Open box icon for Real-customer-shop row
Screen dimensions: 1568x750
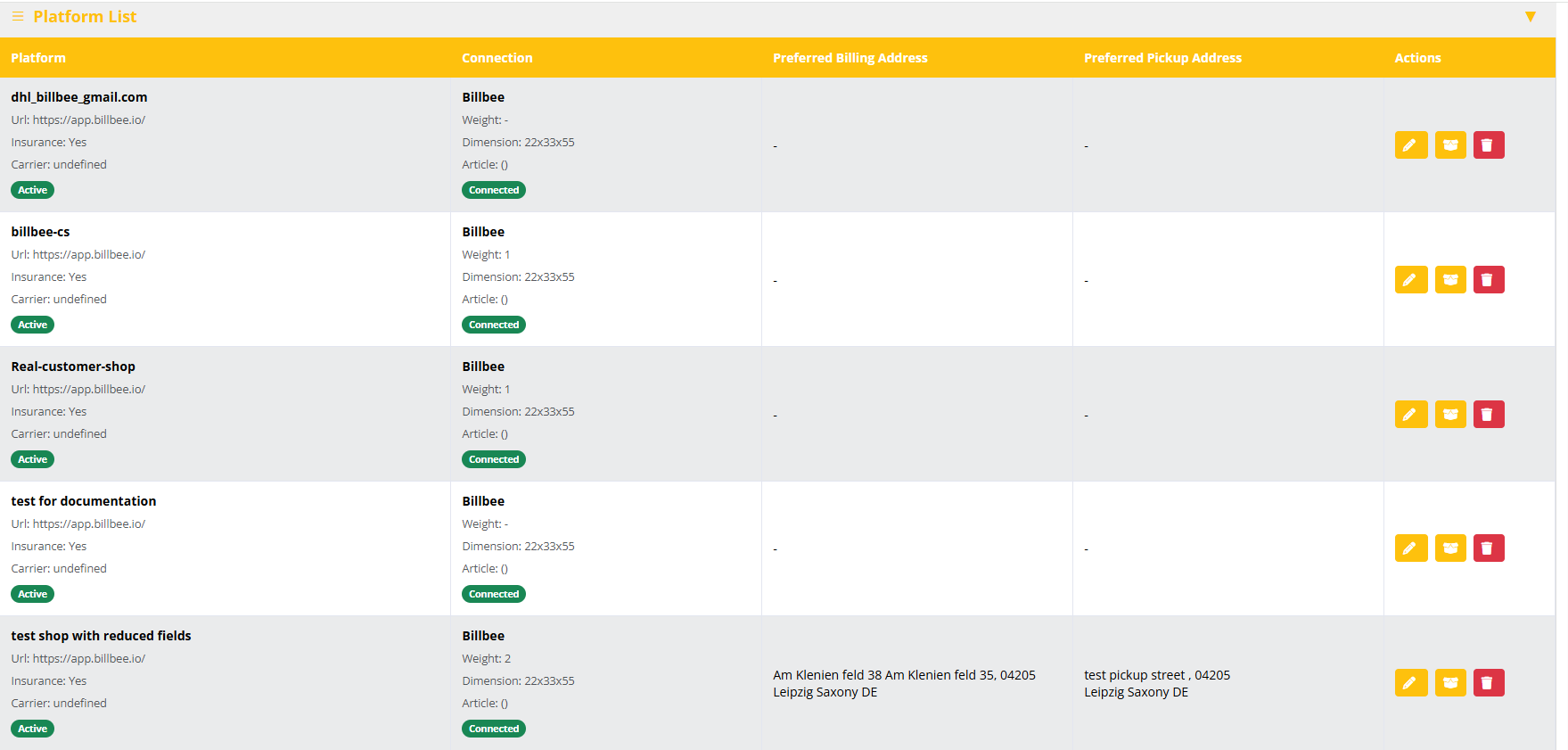(1450, 414)
